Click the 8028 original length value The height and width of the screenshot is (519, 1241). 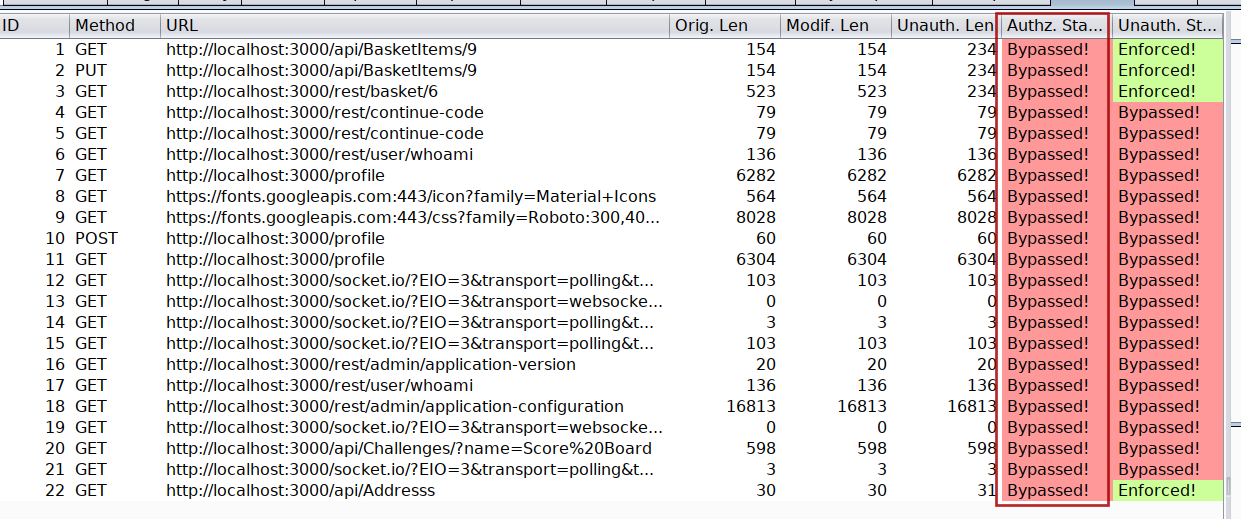tap(756, 217)
